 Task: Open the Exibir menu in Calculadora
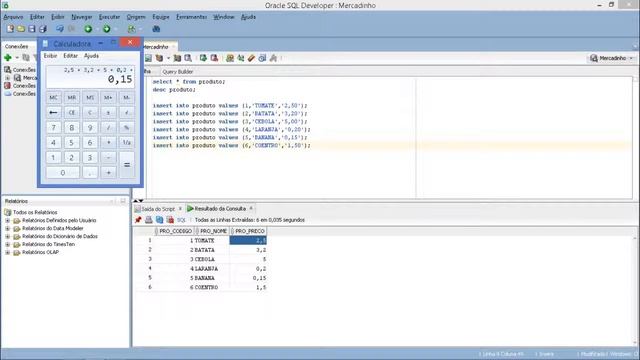pyautogui.click(x=50, y=56)
